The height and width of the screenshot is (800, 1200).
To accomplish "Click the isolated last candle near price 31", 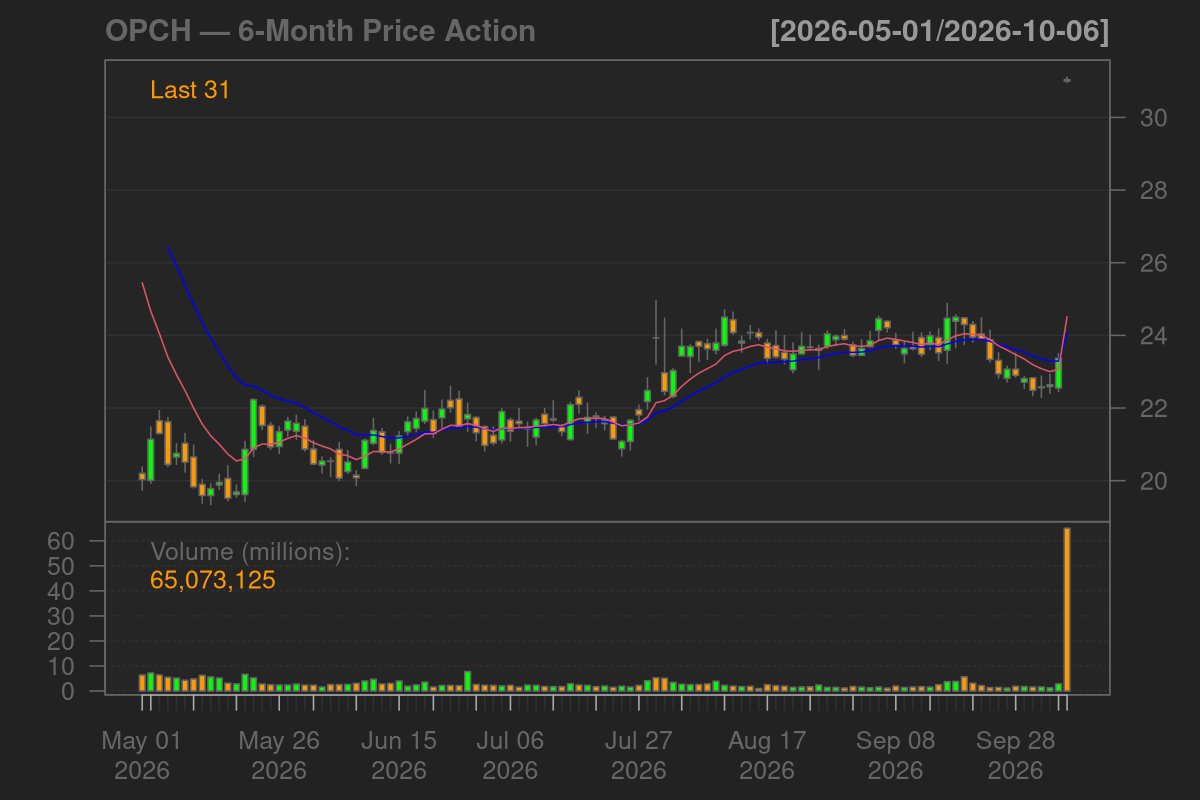I will 1067,80.
